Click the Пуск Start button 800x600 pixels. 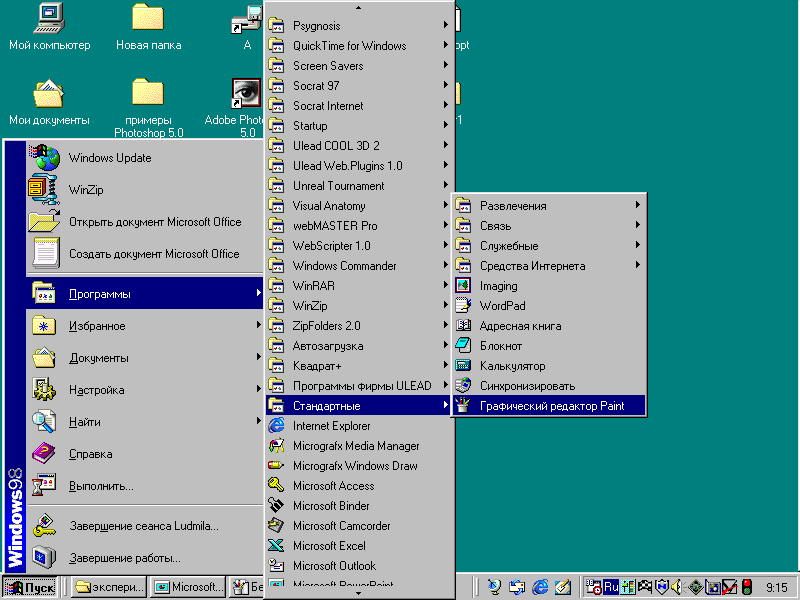click(31, 587)
